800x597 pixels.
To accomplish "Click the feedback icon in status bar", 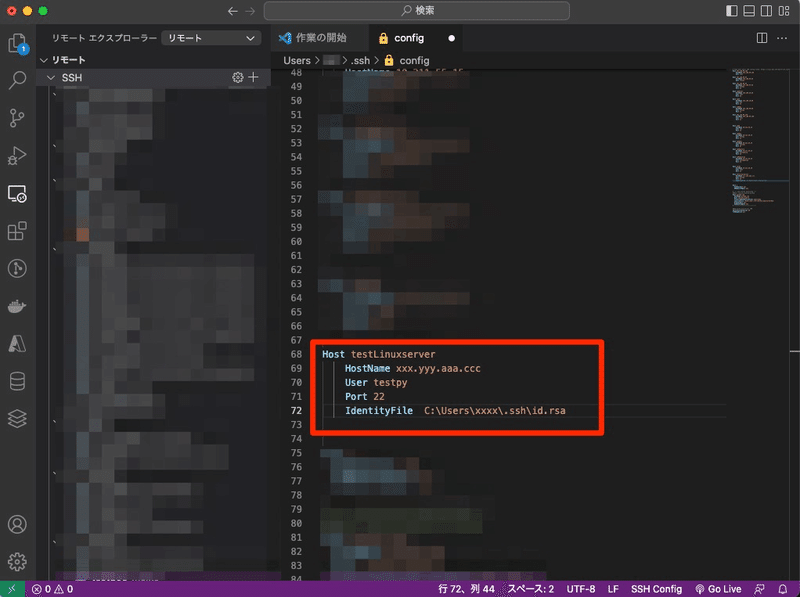I will coord(760,589).
